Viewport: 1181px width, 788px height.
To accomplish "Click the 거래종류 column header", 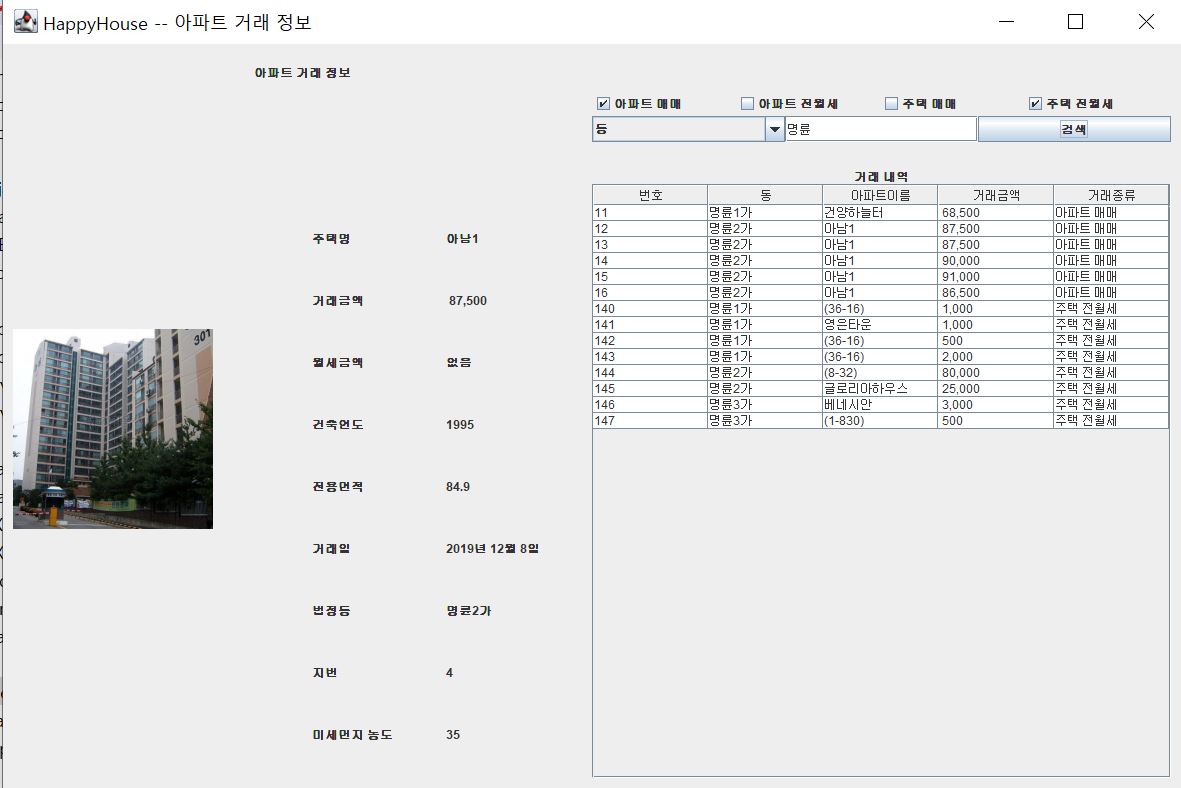I will pos(1111,195).
